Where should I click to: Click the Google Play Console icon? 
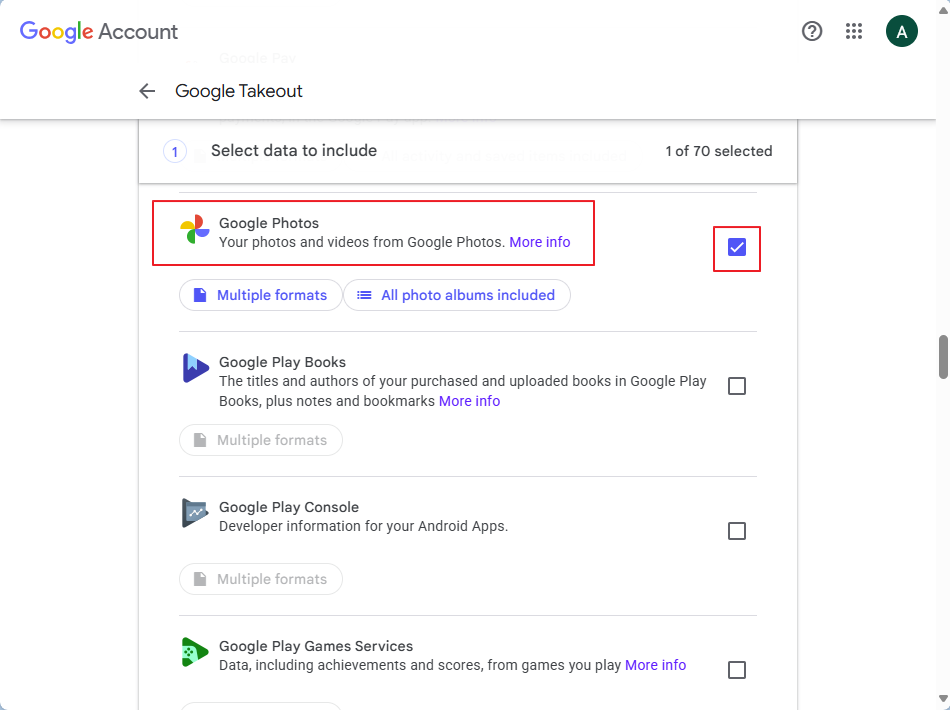point(195,513)
